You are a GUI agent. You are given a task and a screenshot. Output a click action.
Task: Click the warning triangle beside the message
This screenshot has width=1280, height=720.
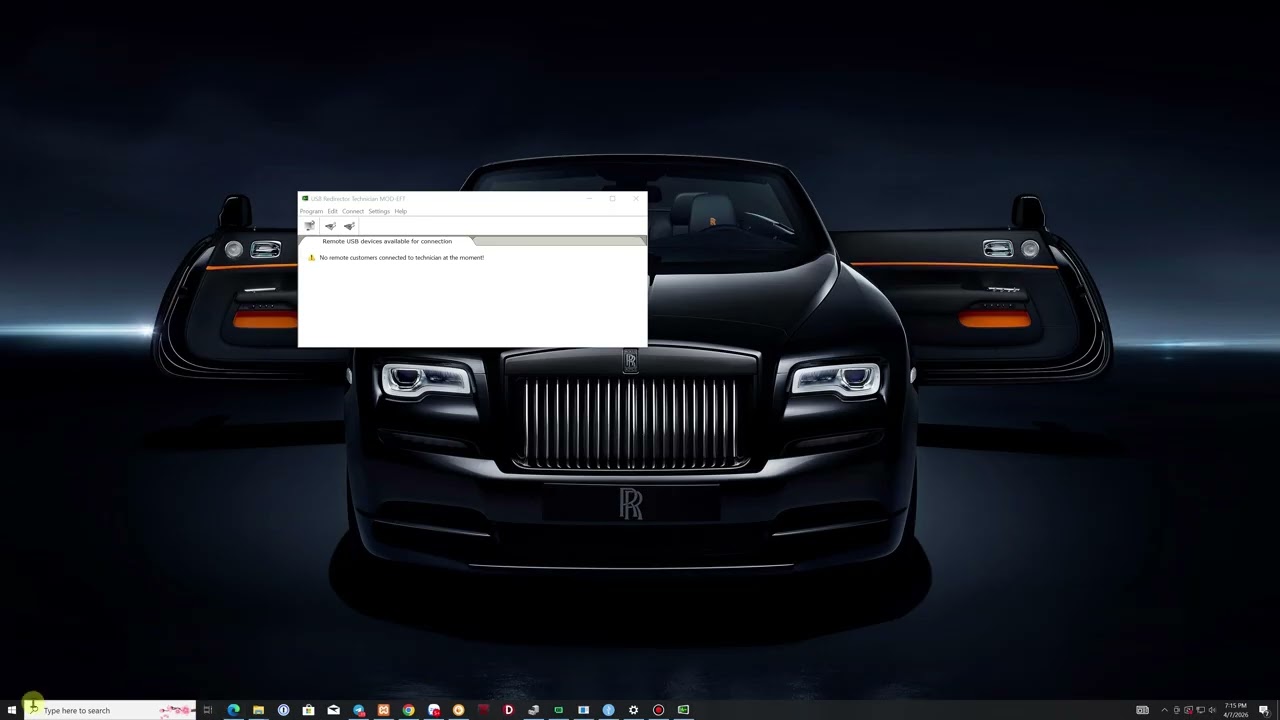311,257
